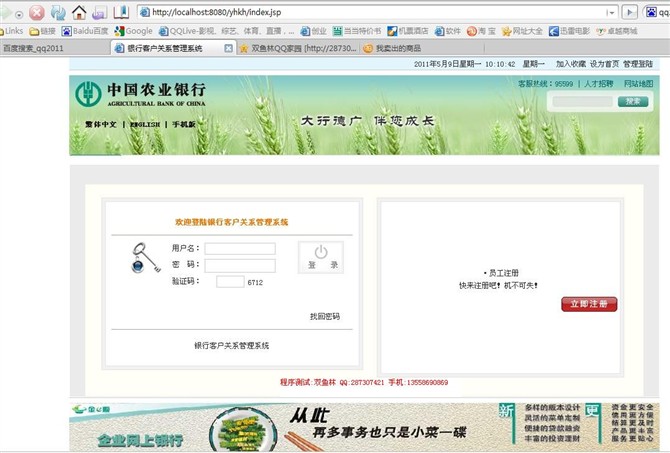Screen dimensions: 670x453
Task: Click the 登录 power button
Action: pos(321,257)
